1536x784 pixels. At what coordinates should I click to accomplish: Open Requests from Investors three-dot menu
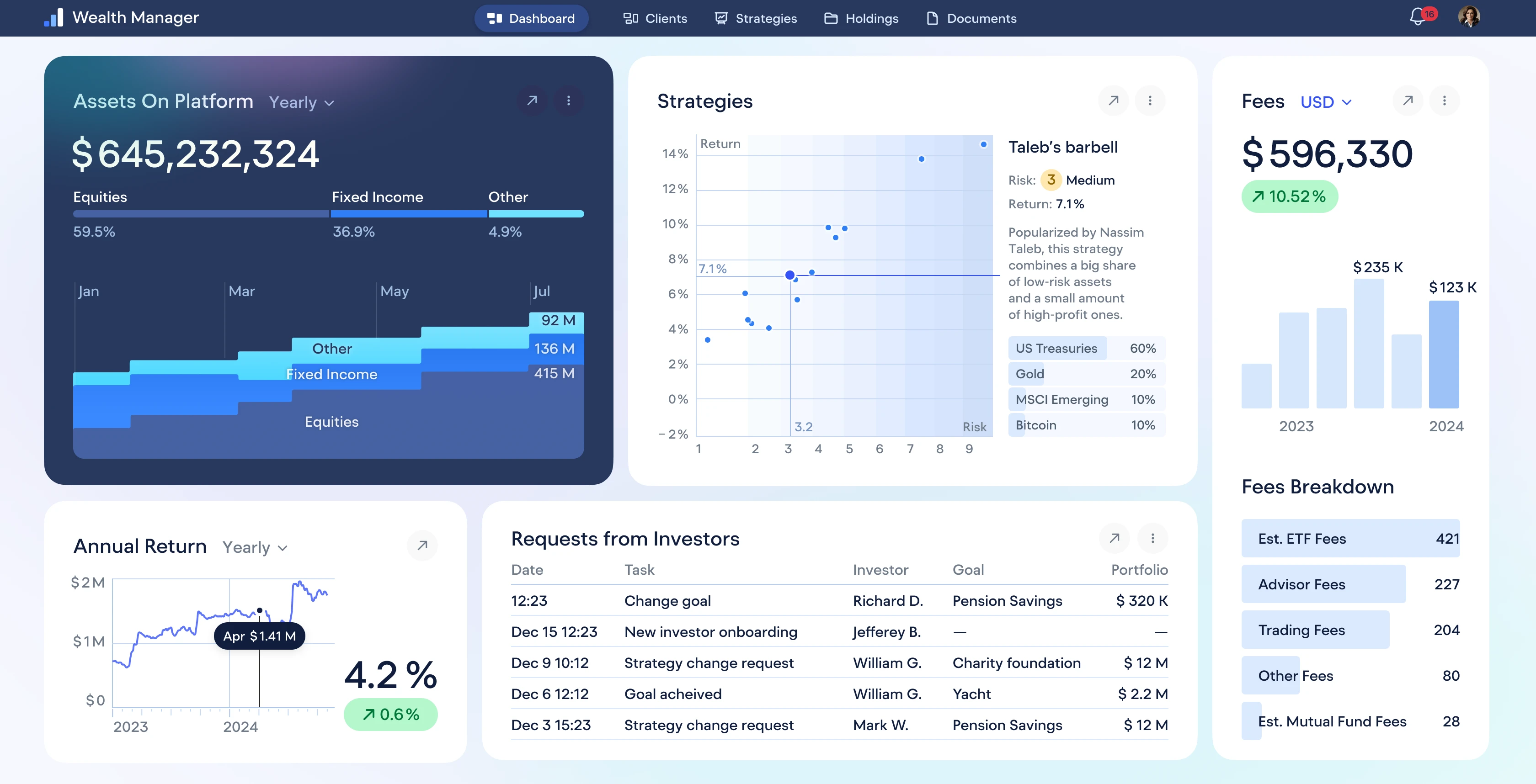click(x=1152, y=538)
